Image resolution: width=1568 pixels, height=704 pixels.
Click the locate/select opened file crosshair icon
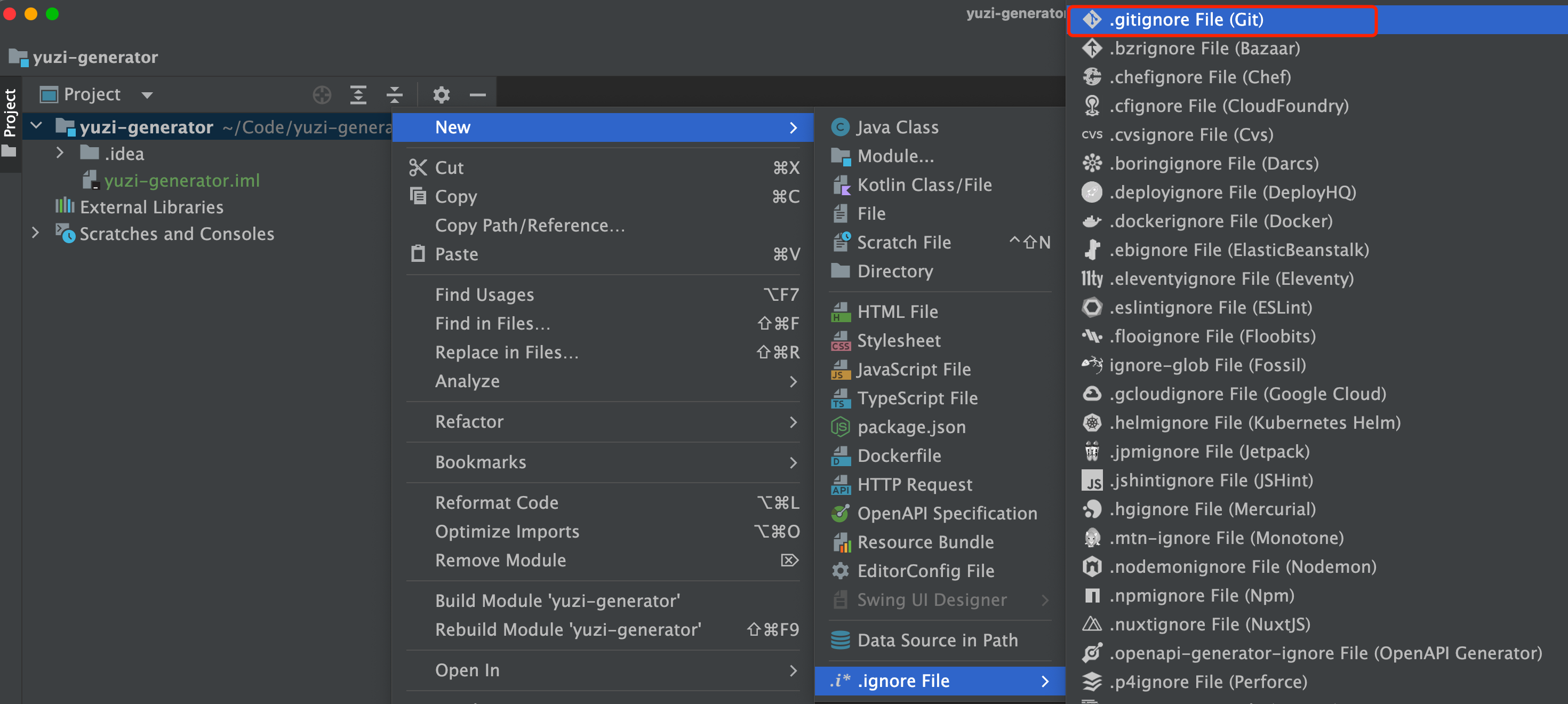[x=322, y=95]
